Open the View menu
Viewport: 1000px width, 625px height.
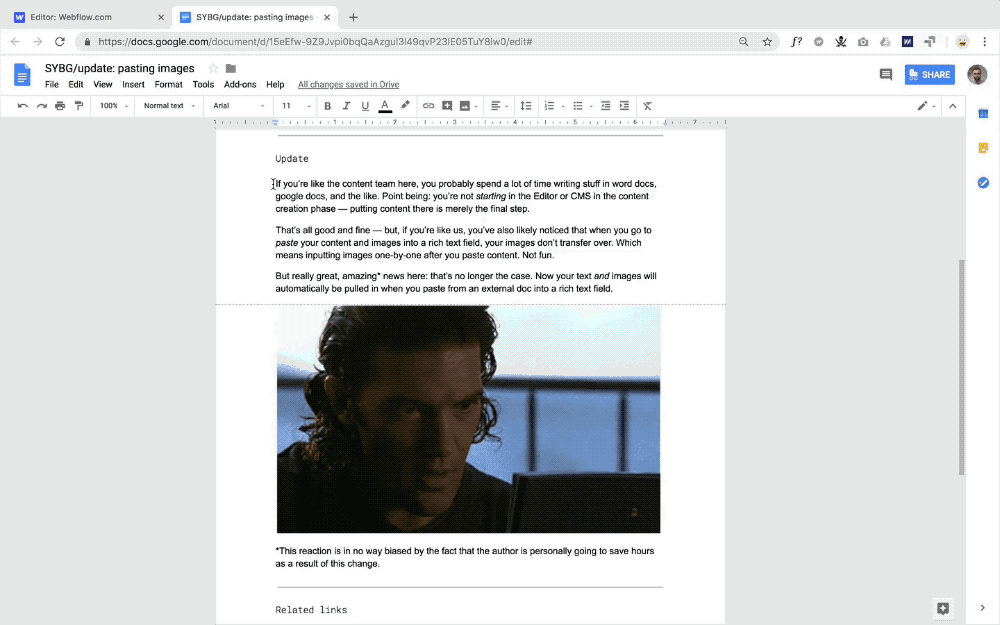103,84
